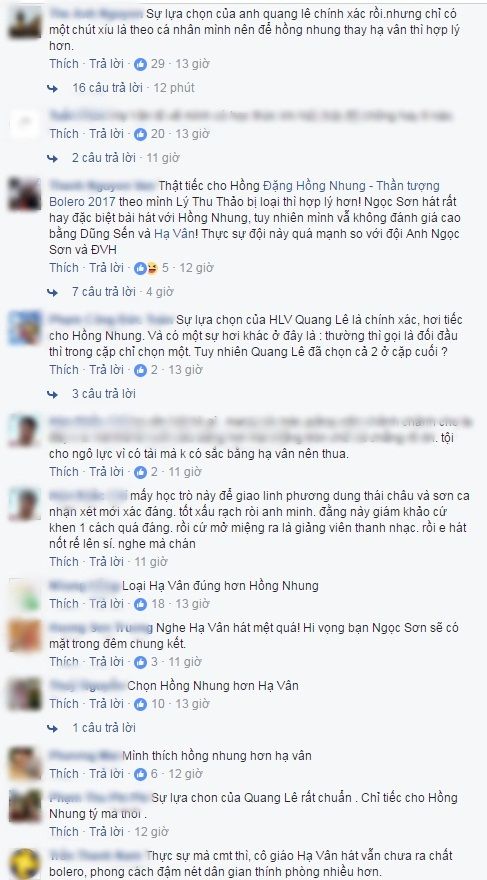
Task: Expand the '7 câu trả lời' replies thread
Action: tap(104, 292)
